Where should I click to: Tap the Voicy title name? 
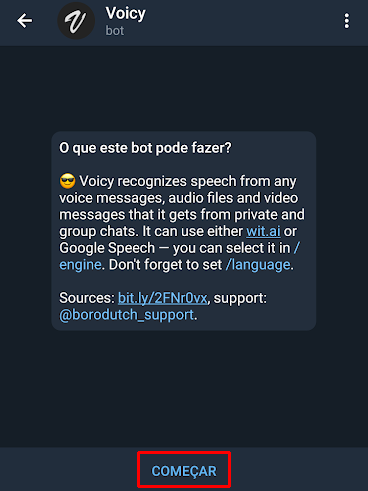[x=126, y=14]
